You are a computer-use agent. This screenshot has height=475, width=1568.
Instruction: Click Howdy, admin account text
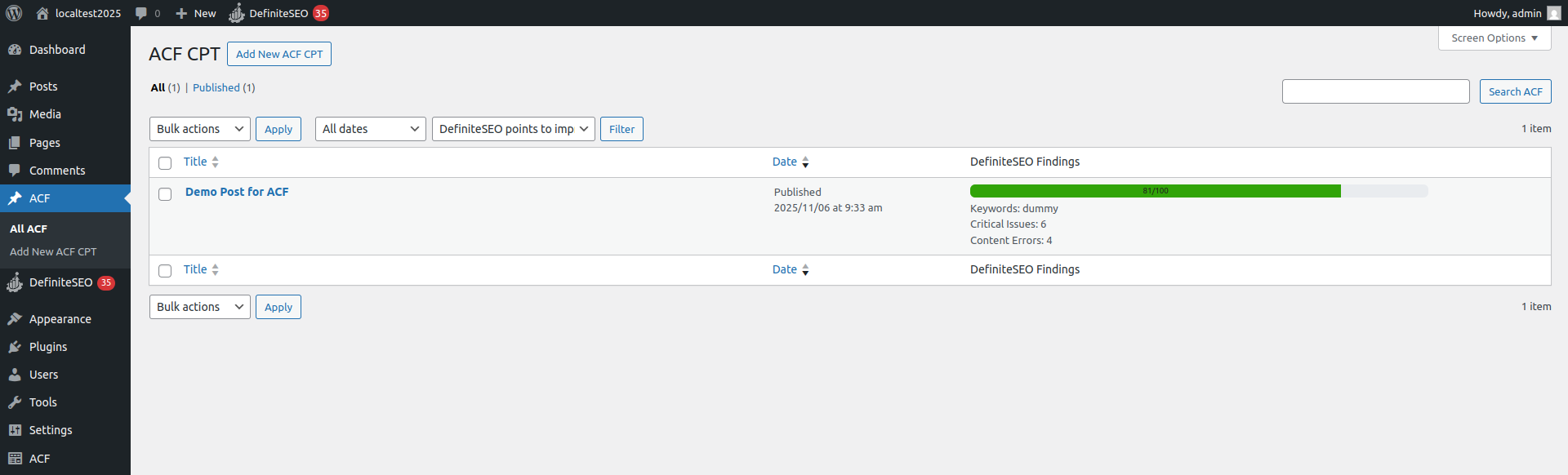(1508, 13)
